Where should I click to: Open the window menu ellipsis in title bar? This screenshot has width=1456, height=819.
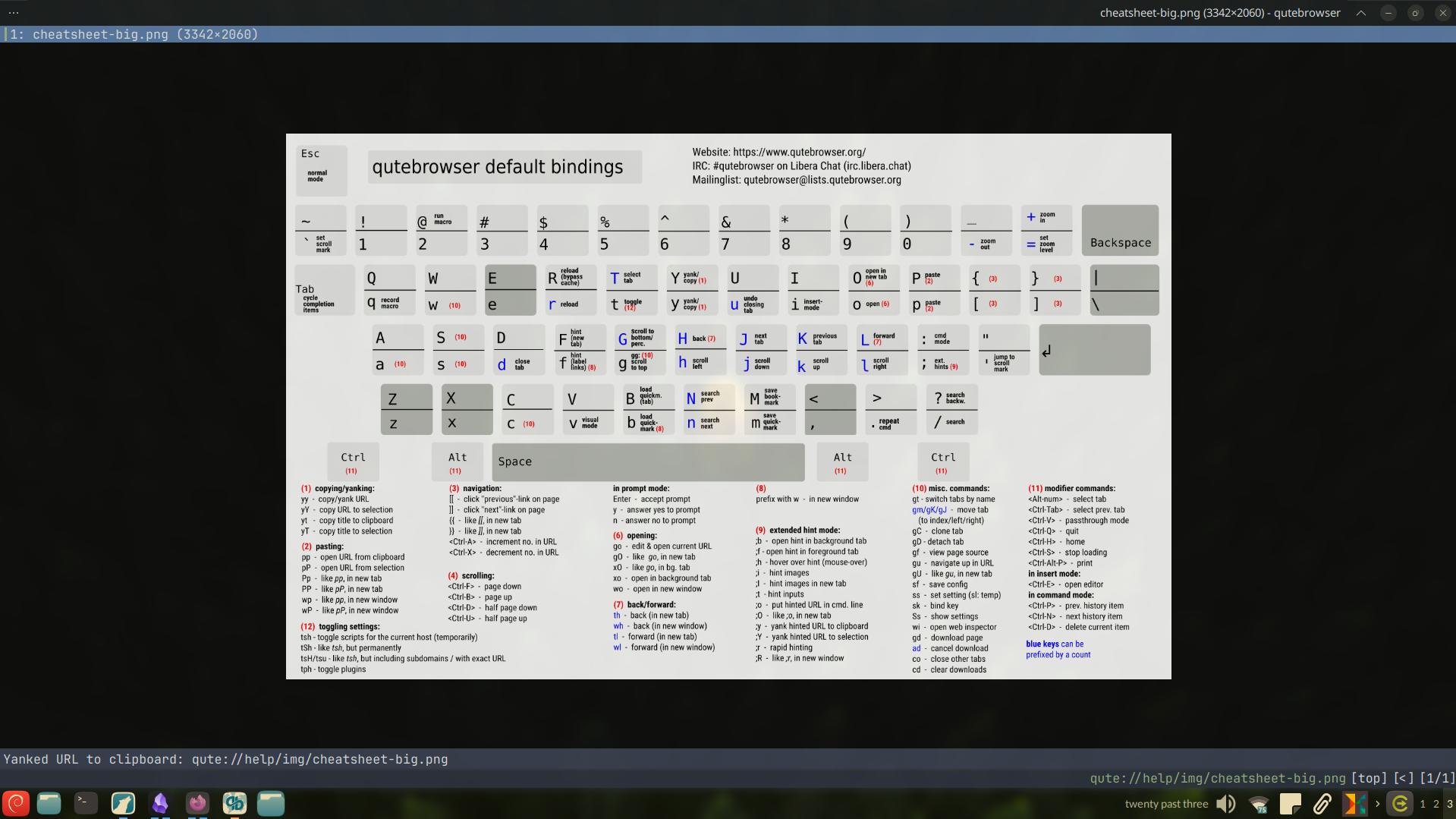[x=14, y=13]
